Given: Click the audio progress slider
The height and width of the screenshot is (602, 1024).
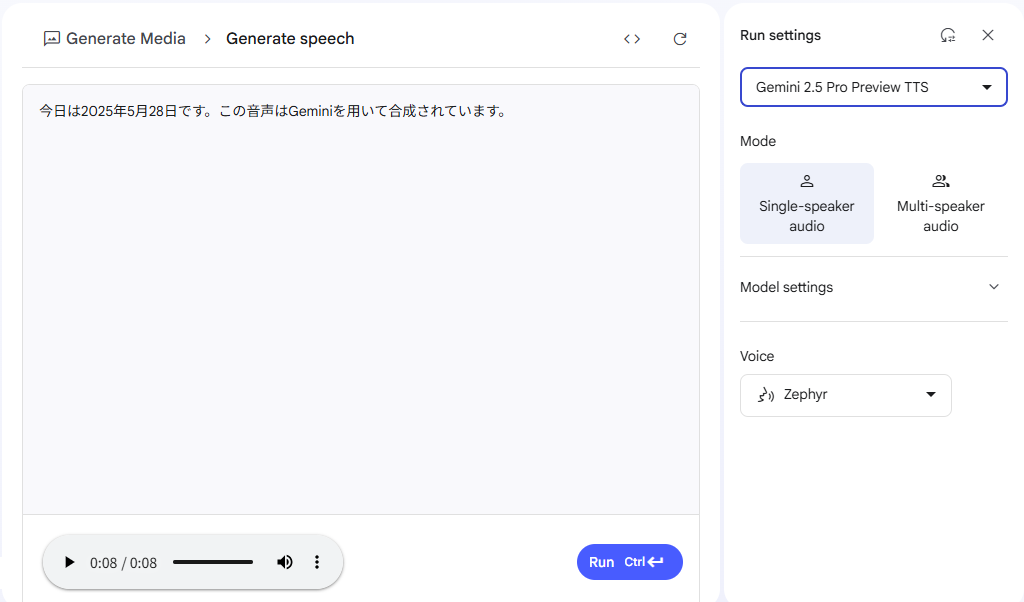Looking at the screenshot, I should tap(213, 562).
